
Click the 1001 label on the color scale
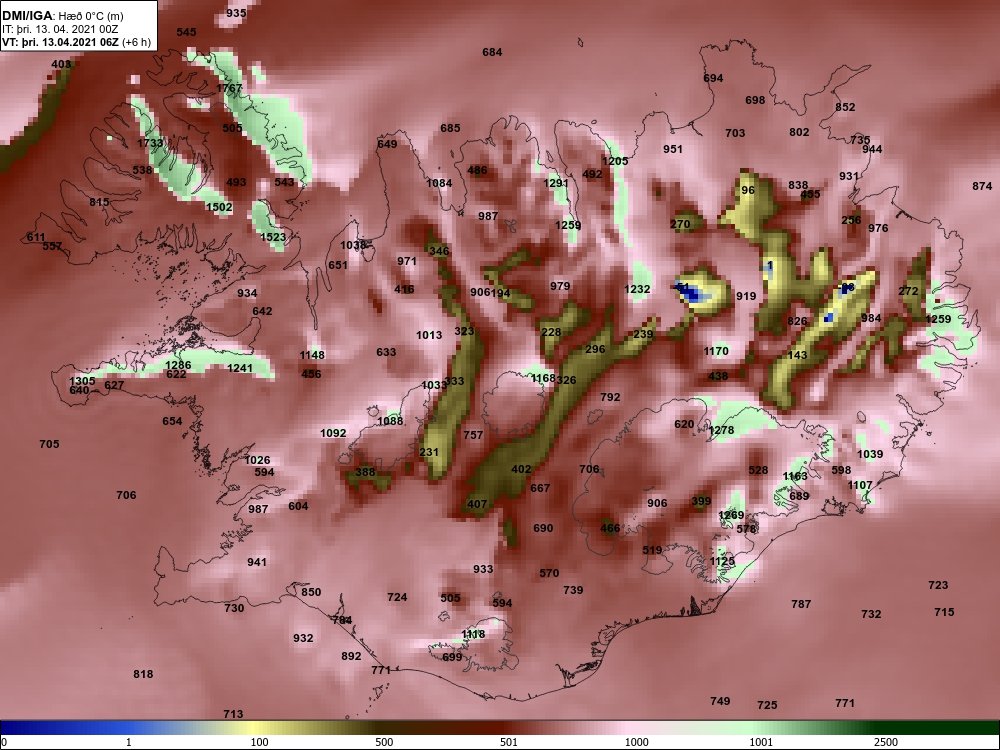click(x=761, y=742)
